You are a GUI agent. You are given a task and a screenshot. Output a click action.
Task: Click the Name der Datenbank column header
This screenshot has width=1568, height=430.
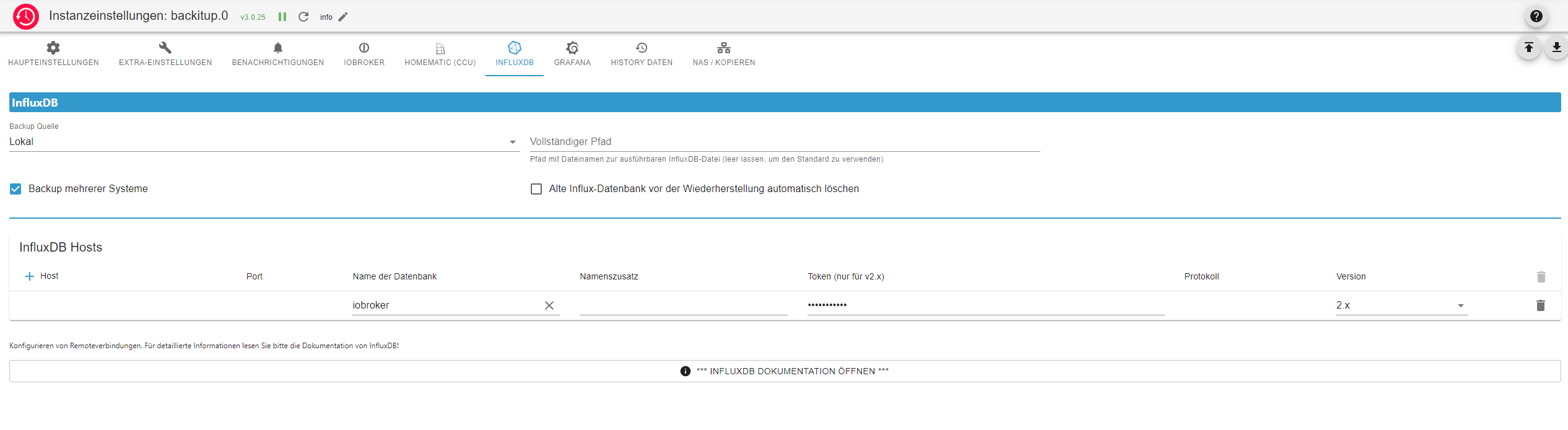(394, 276)
